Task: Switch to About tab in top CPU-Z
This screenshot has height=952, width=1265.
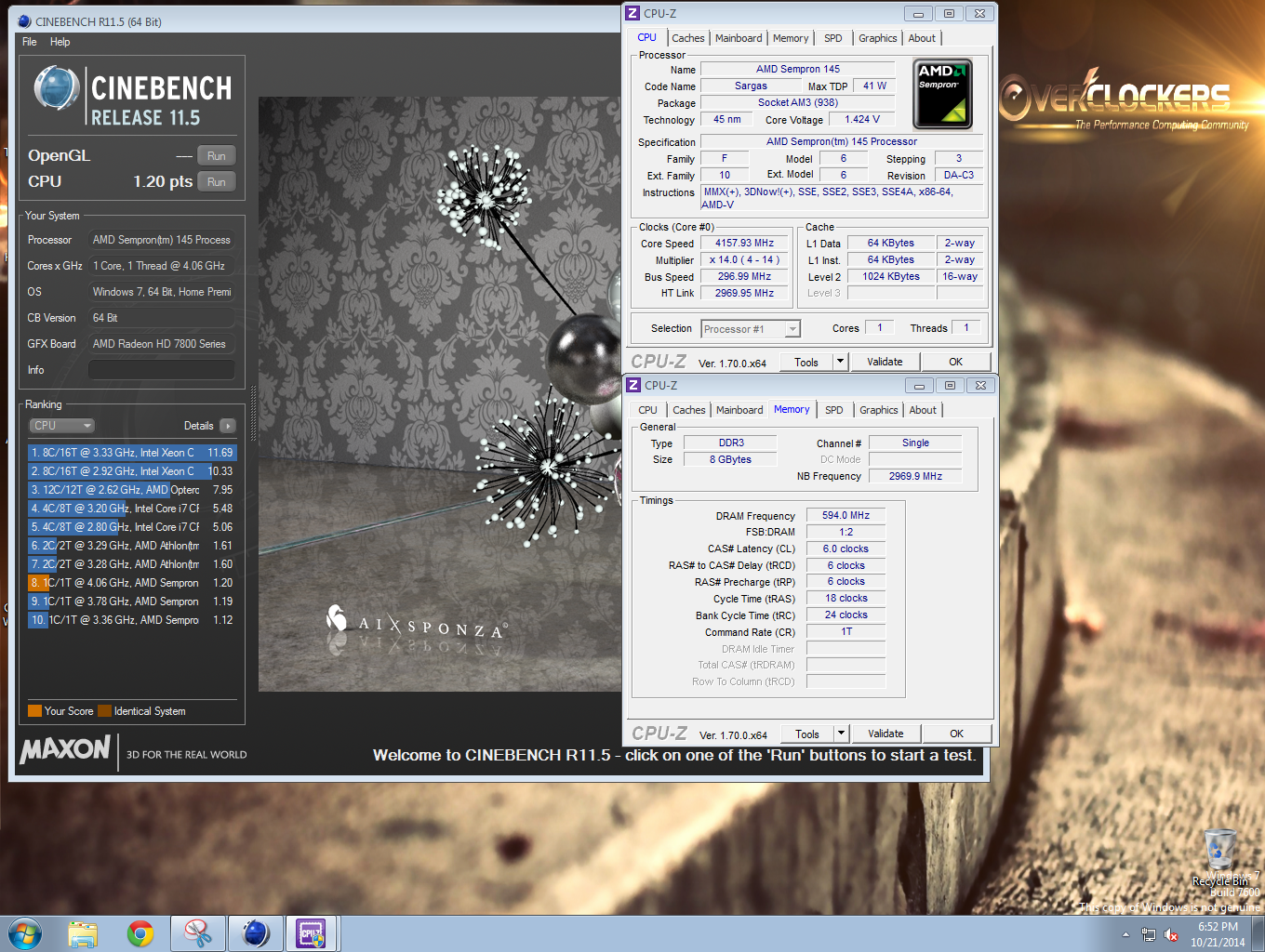Action: [922, 38]
